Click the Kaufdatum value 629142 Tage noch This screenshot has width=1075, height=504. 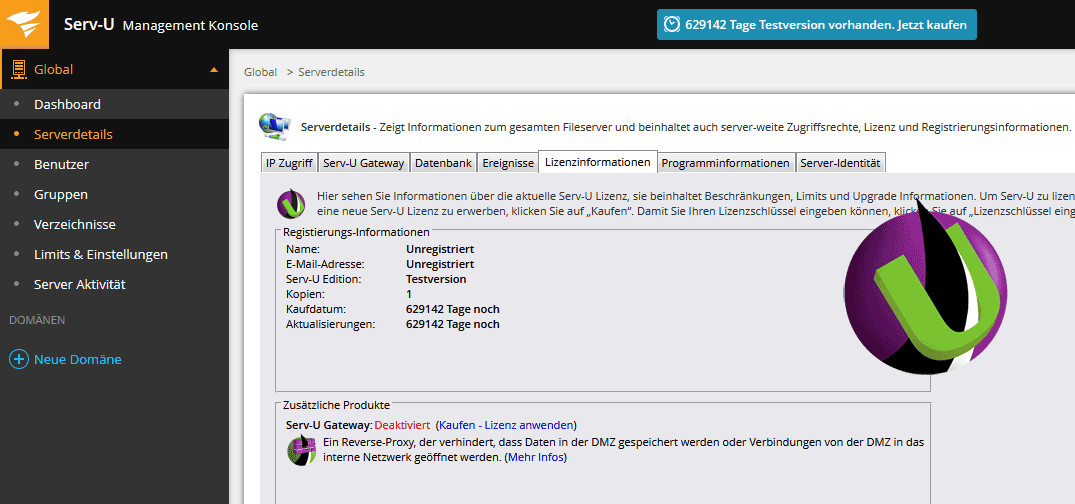click(x=452, y=309)
